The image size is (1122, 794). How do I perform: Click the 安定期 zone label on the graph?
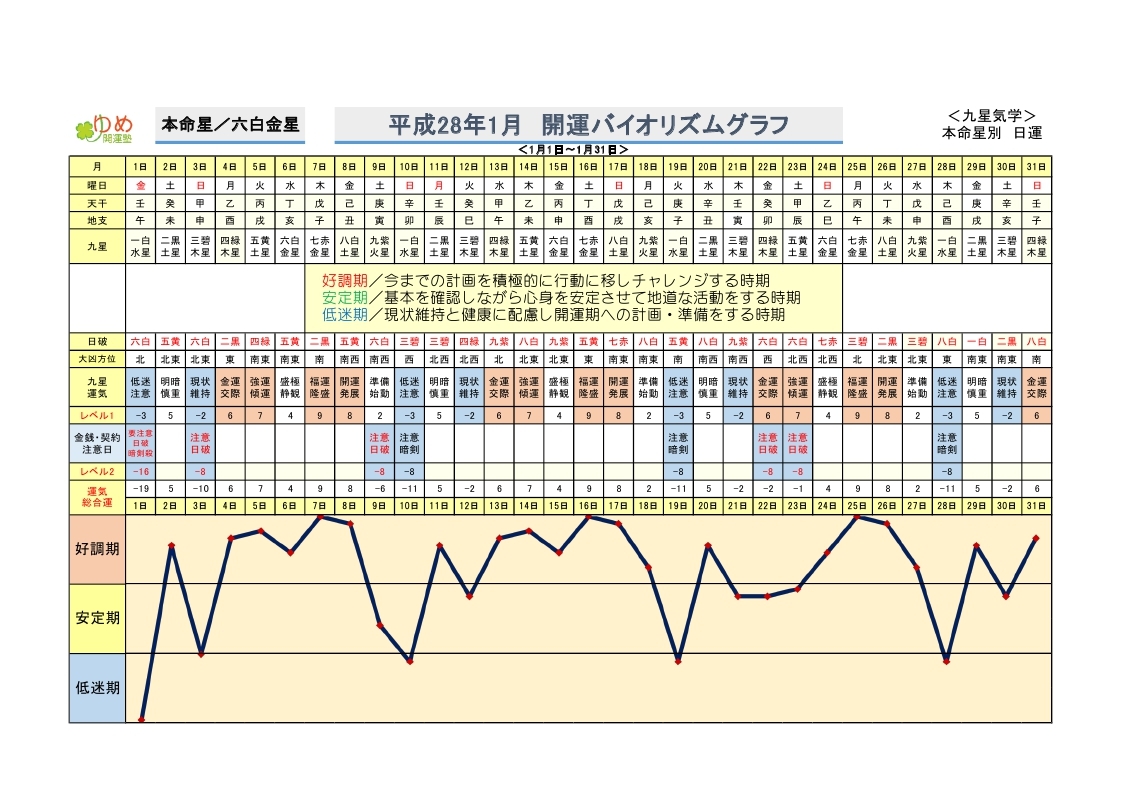(97, 618)
